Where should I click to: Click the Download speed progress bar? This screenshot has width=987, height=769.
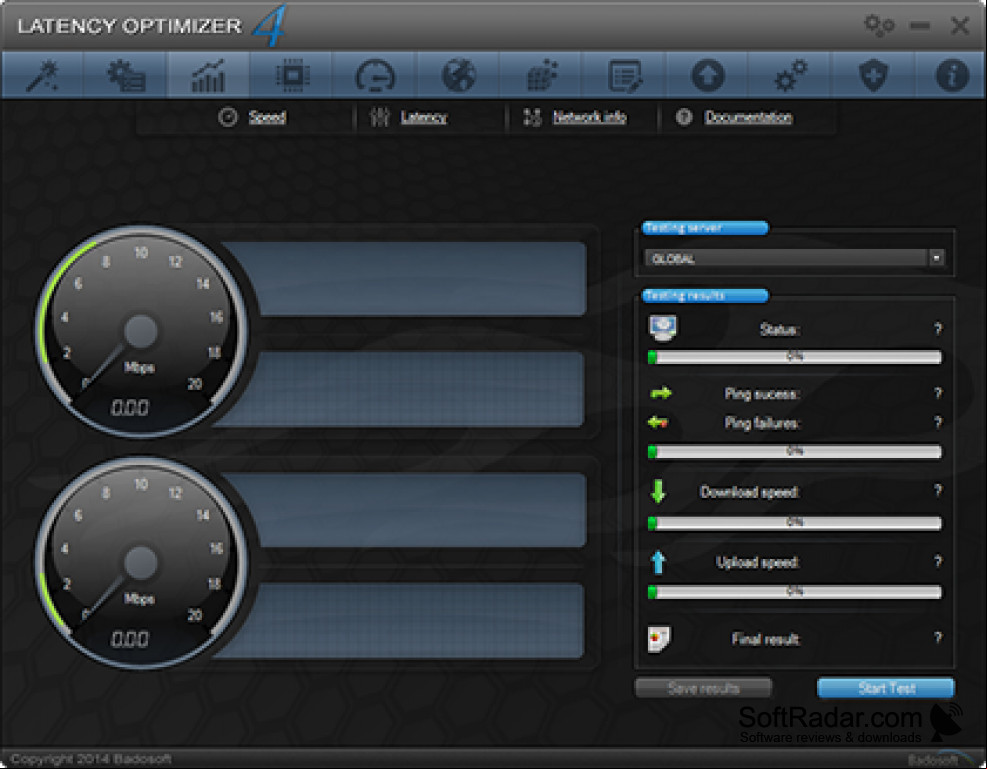click(795, 522)
